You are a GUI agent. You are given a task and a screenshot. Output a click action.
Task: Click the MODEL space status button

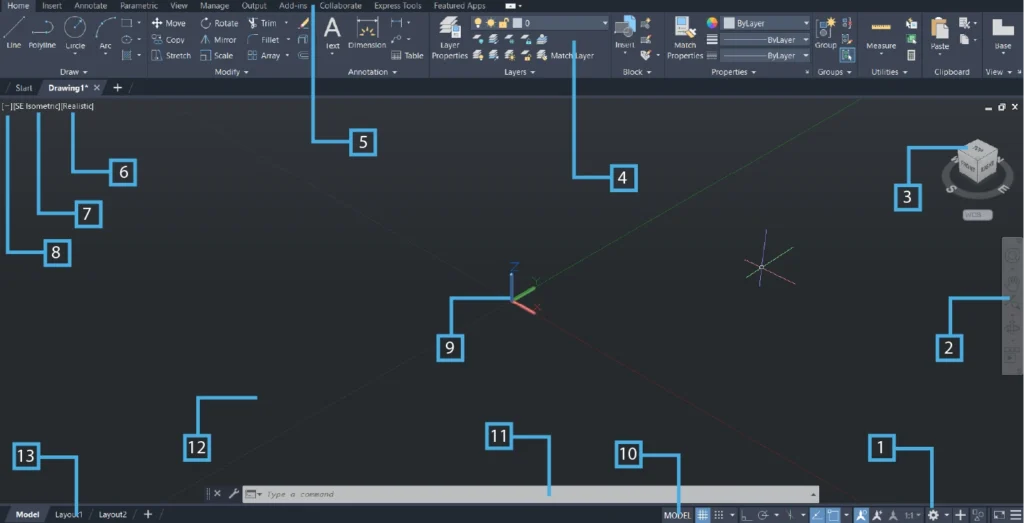point(677,515)
